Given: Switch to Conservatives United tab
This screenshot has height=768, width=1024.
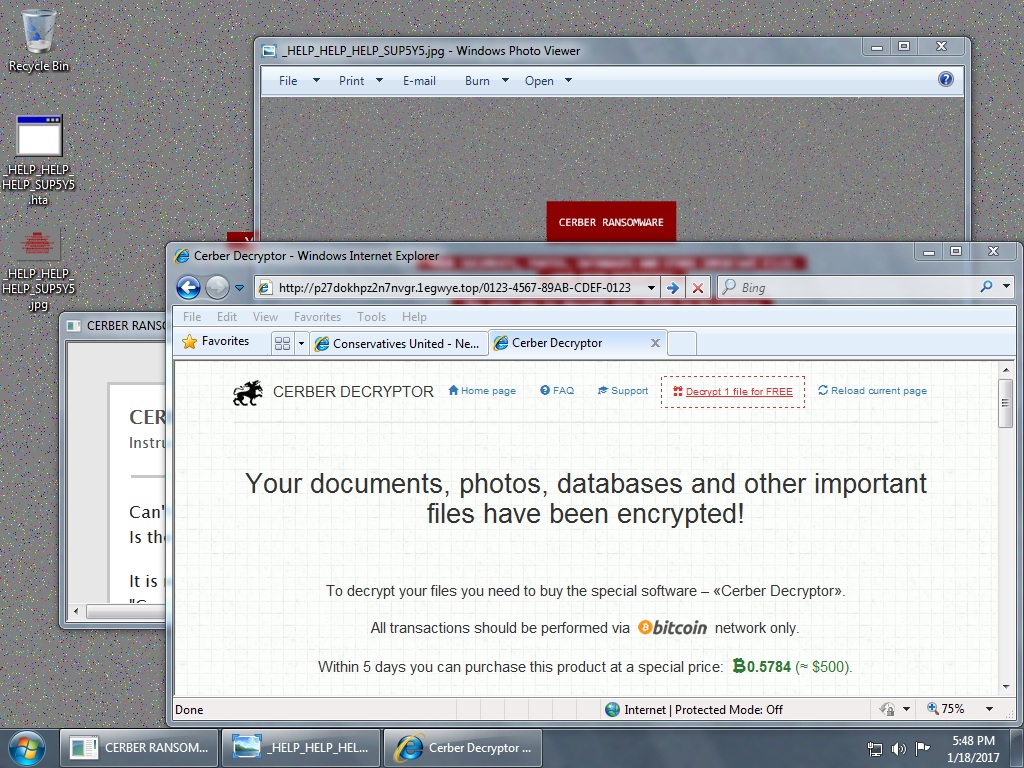Looking at the screenshot, I should click(x=398, y=344).
